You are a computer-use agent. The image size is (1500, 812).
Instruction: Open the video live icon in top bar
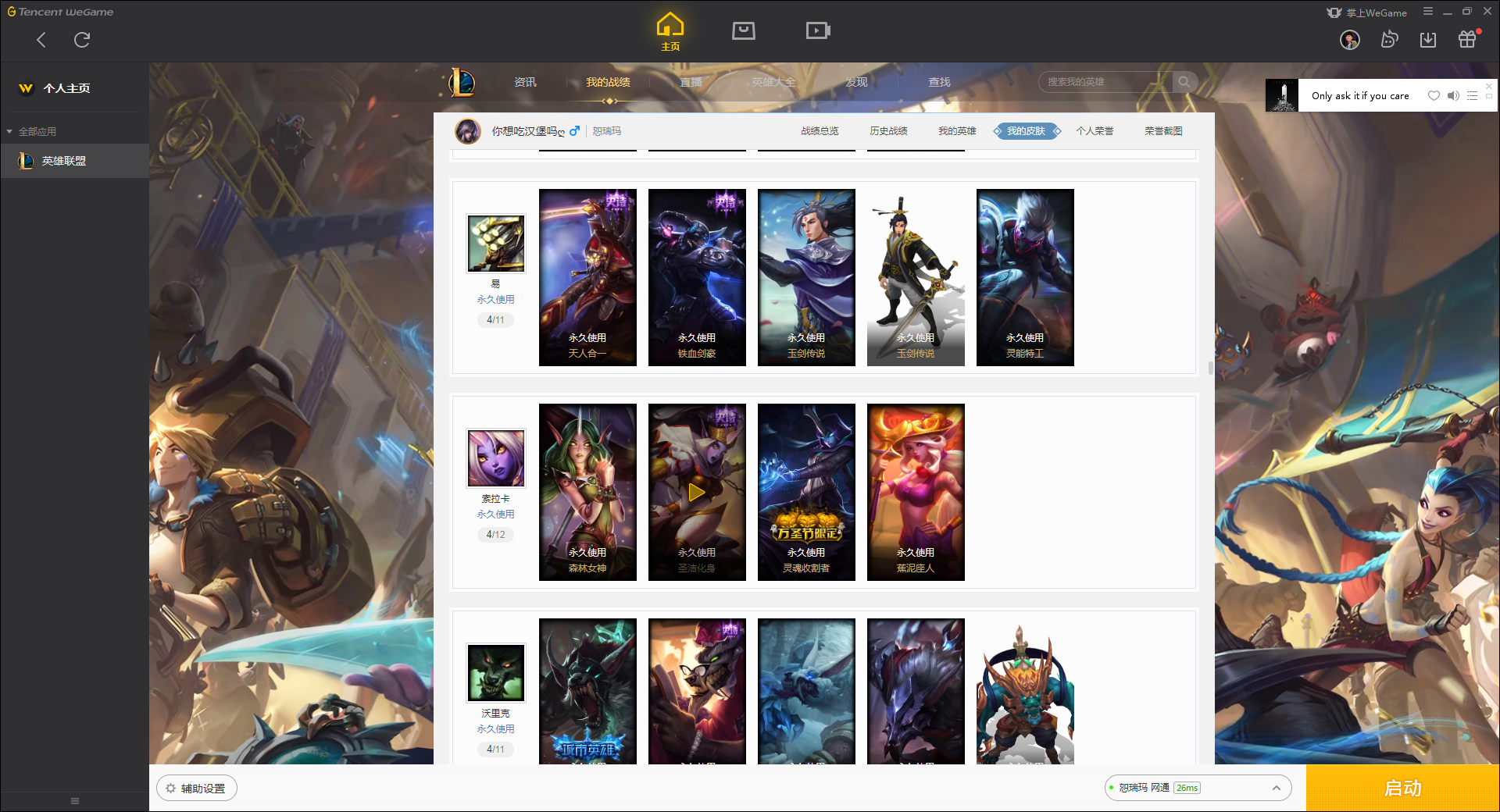click(818, 30)
